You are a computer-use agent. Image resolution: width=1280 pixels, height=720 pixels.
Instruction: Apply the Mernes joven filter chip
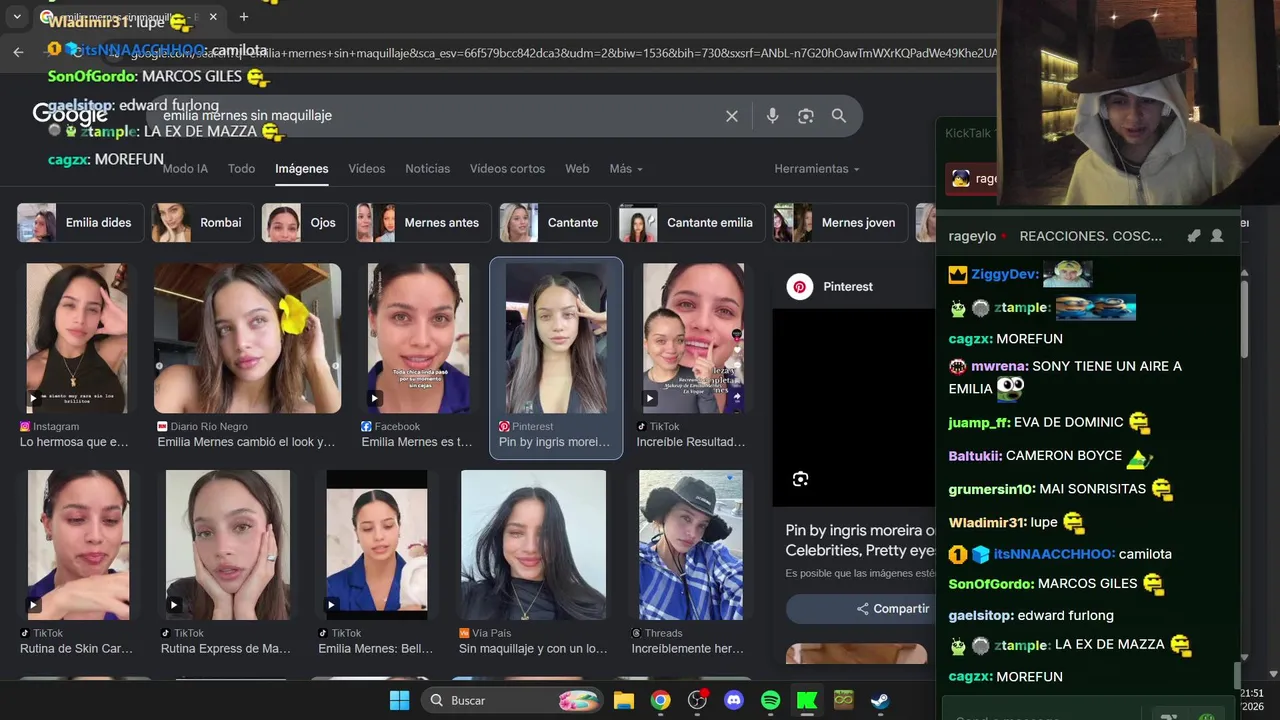coord(840,223)
